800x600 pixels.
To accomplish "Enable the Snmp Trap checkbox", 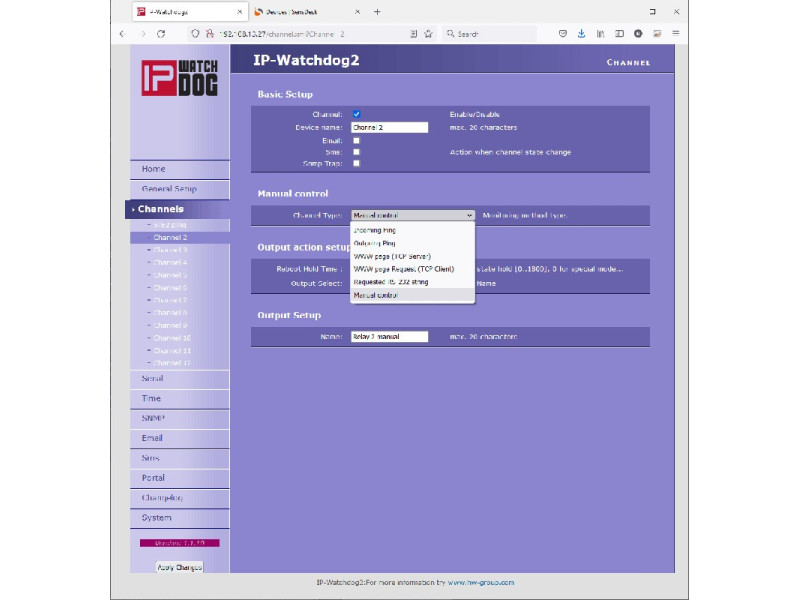I will (357, 163).
